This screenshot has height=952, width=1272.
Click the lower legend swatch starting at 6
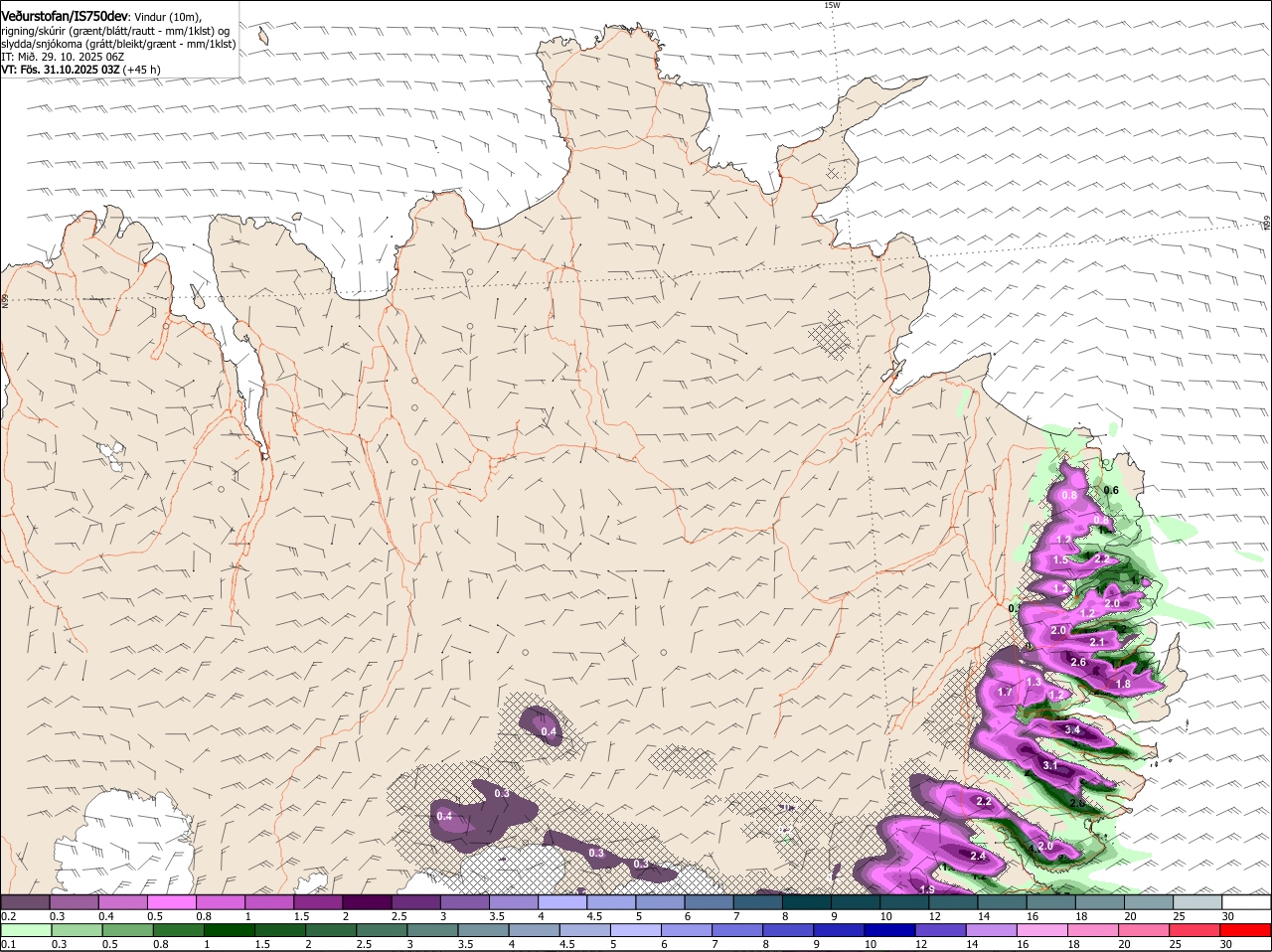(687, 930)
